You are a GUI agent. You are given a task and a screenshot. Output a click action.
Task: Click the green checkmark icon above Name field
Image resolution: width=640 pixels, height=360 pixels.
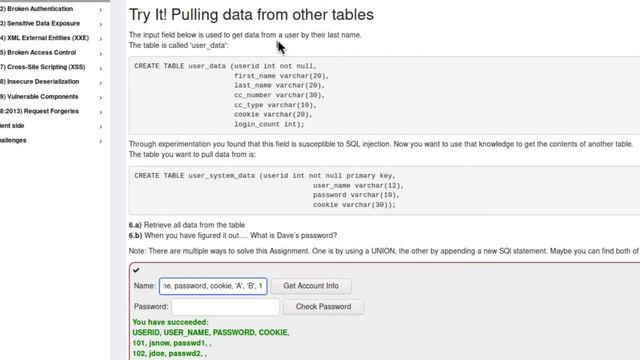136,270
